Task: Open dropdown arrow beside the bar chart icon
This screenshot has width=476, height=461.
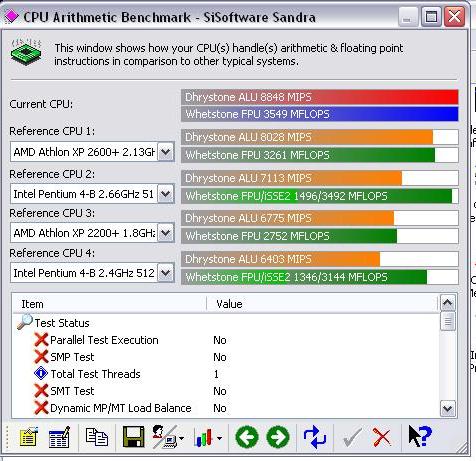Action: 219,438
